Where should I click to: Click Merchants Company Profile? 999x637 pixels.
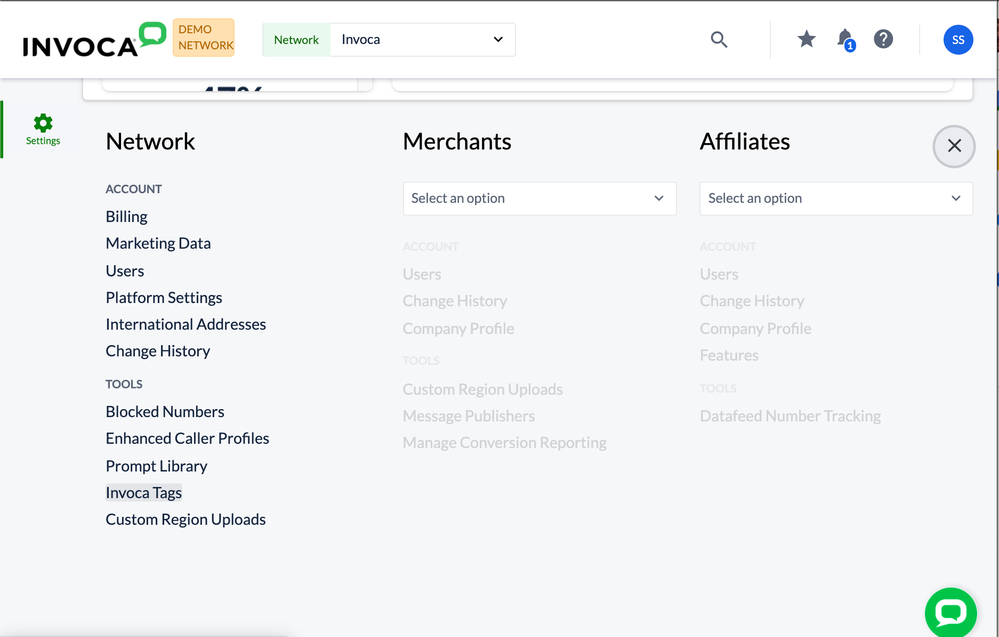458,329
